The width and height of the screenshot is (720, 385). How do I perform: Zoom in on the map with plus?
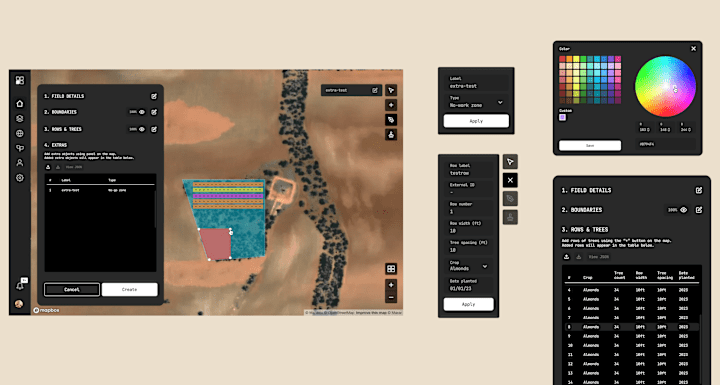pyautogui.click(x=391, y=285)
